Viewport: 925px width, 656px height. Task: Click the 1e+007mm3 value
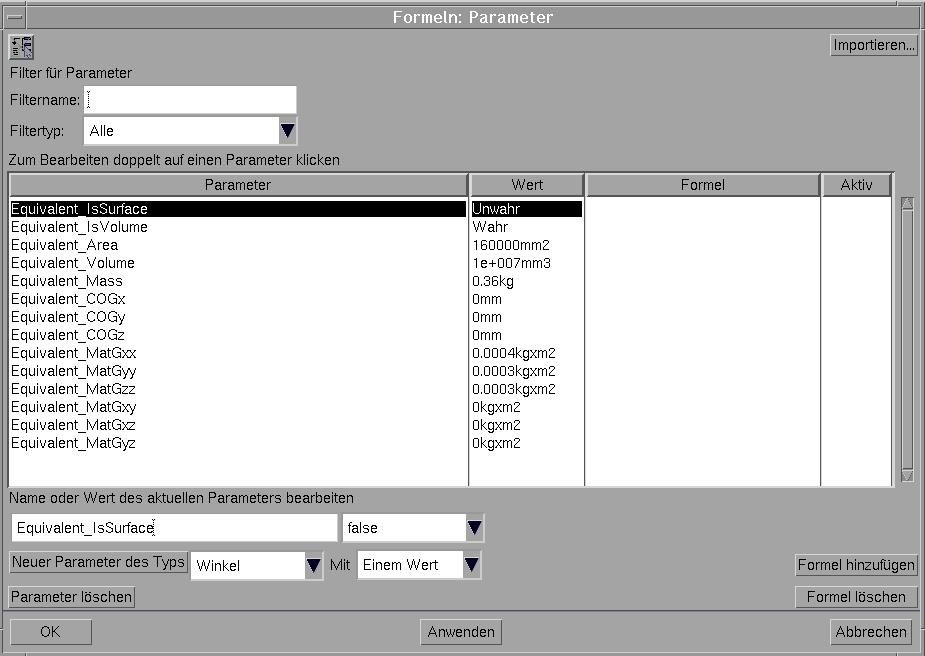511,263
